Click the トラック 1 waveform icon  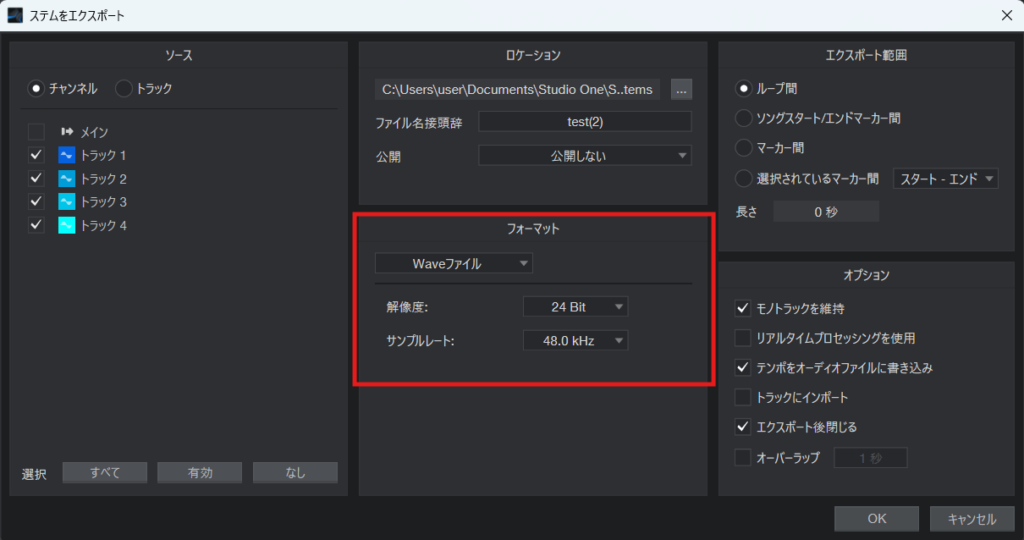coord(67,155)
